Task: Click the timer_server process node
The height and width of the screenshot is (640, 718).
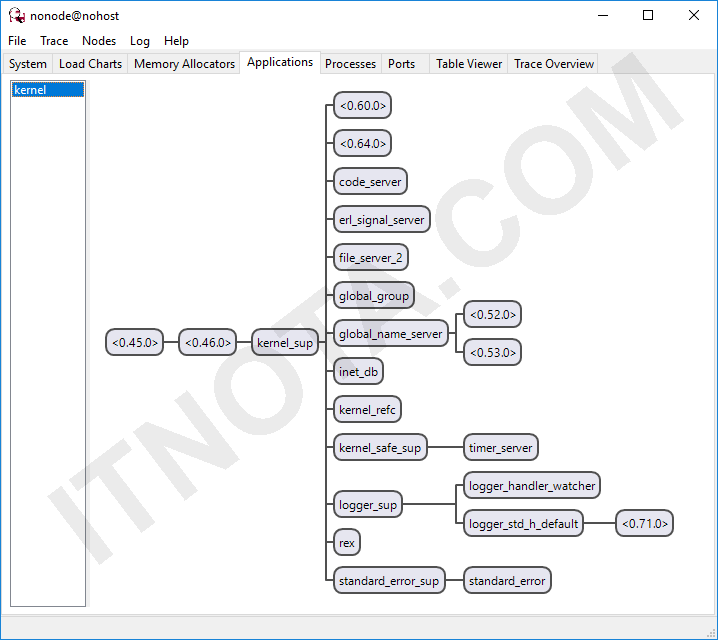Action: (501, 448)
